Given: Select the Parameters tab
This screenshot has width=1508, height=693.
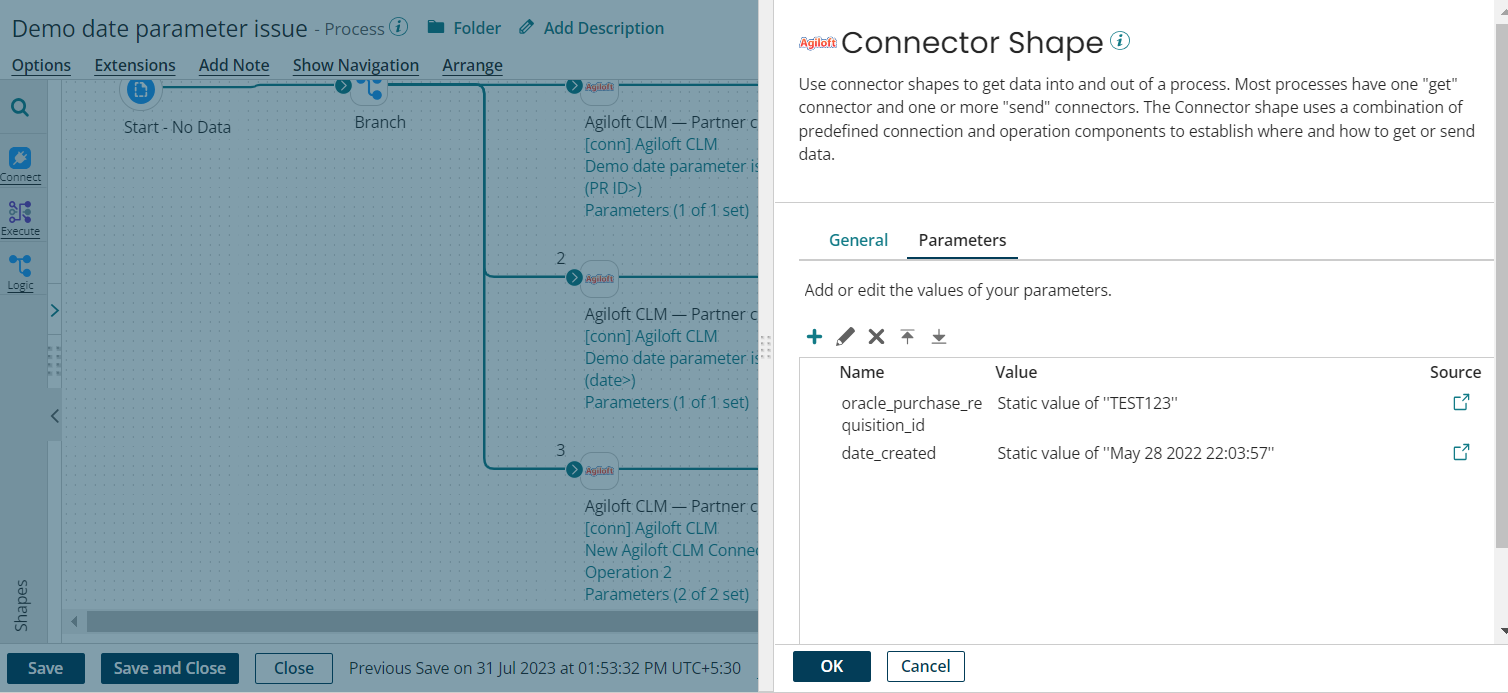Looking at the screenshot, I should [x=961, y=240].
